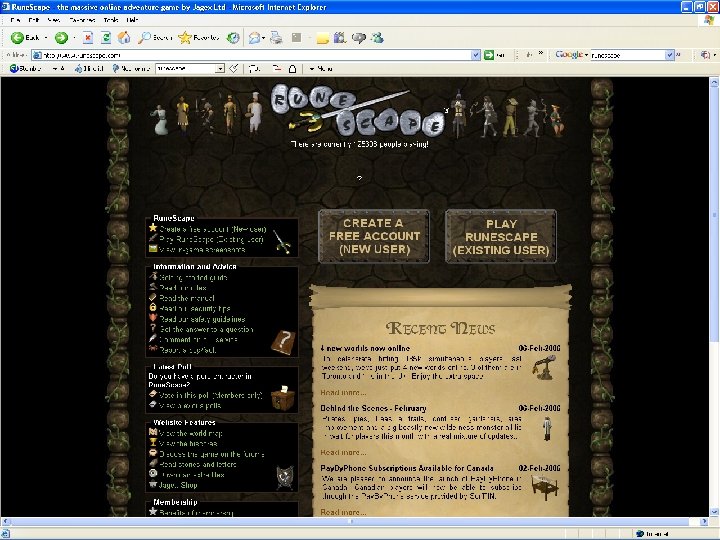The image size is (720, 540).
Task: Click the horizontal scrollbar right arrow
Action: 704,522
